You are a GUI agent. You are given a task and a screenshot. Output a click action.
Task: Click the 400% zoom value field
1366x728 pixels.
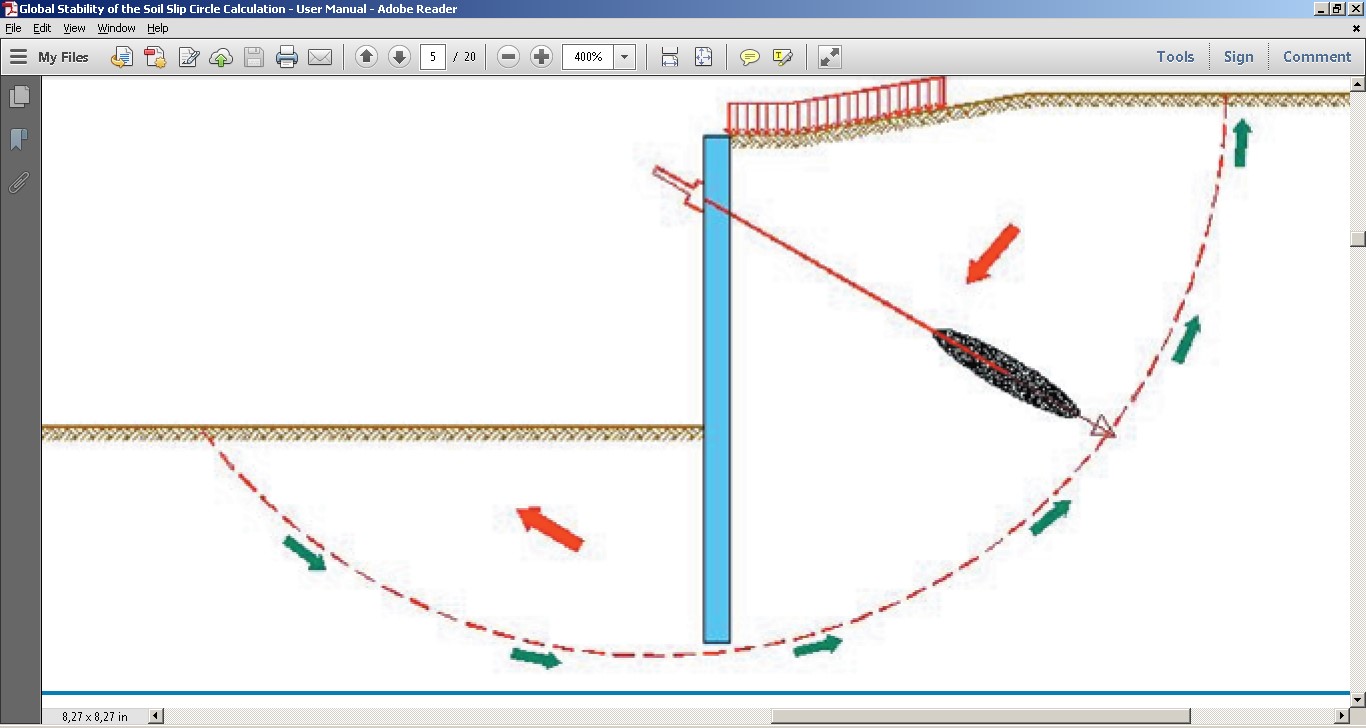588,57
